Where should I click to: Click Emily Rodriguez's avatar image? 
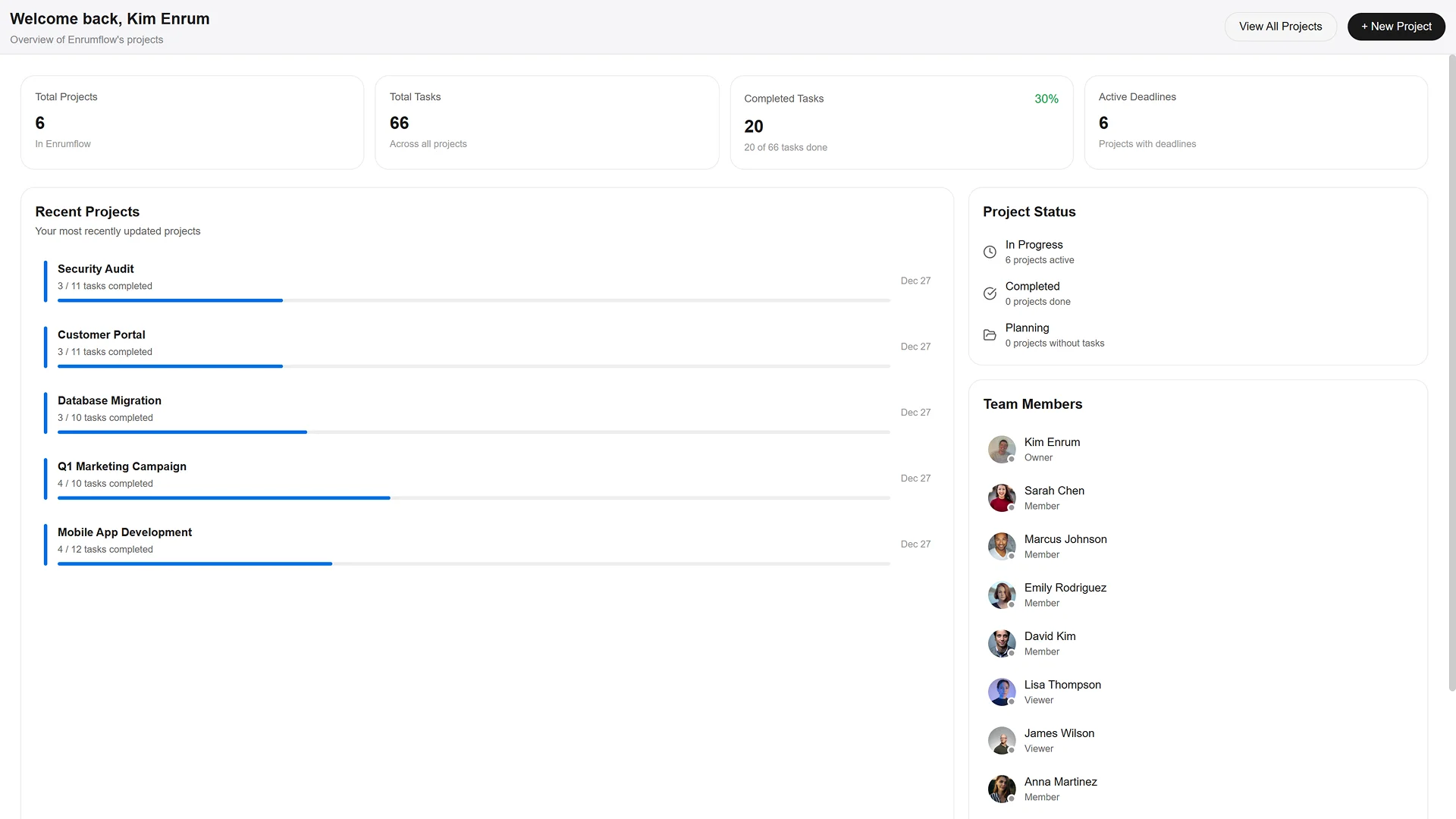[x=1001, y=595]
